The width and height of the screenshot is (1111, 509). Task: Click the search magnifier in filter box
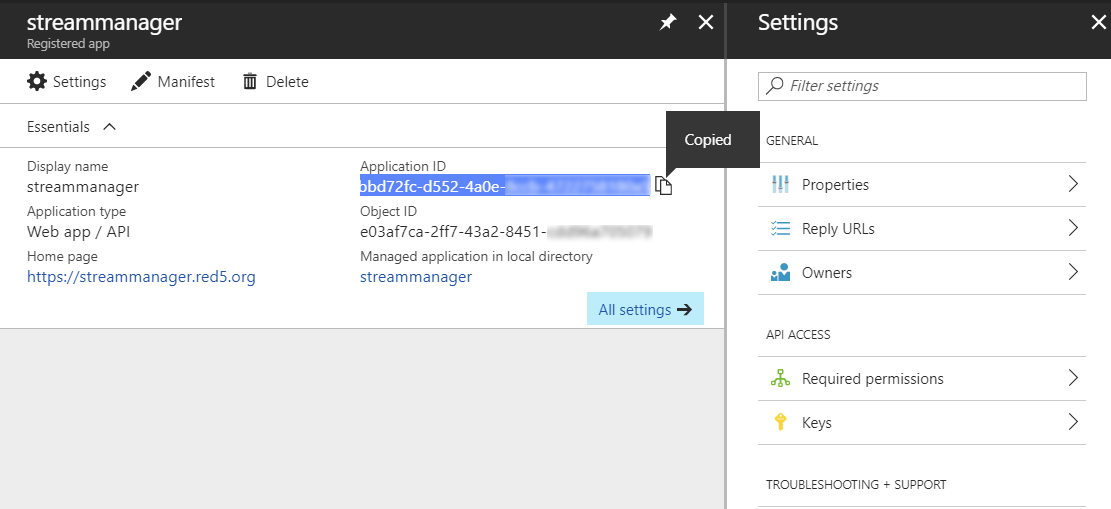click(x=774, y=86)
